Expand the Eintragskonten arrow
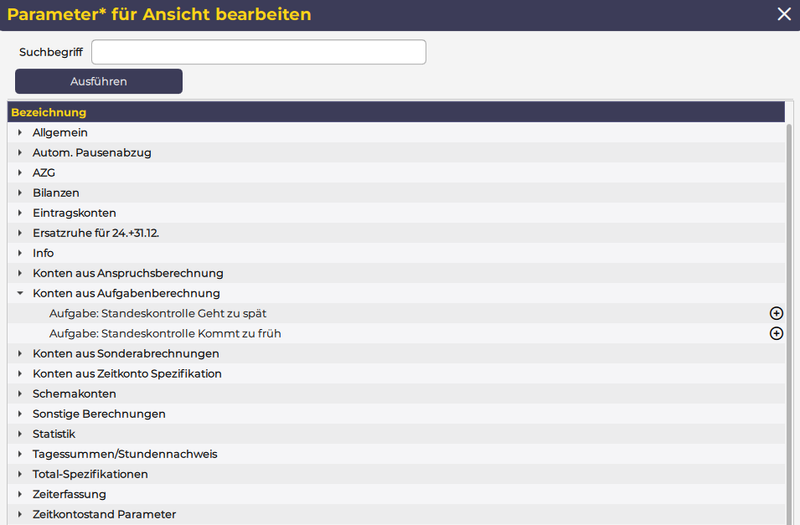 [20, 212]
